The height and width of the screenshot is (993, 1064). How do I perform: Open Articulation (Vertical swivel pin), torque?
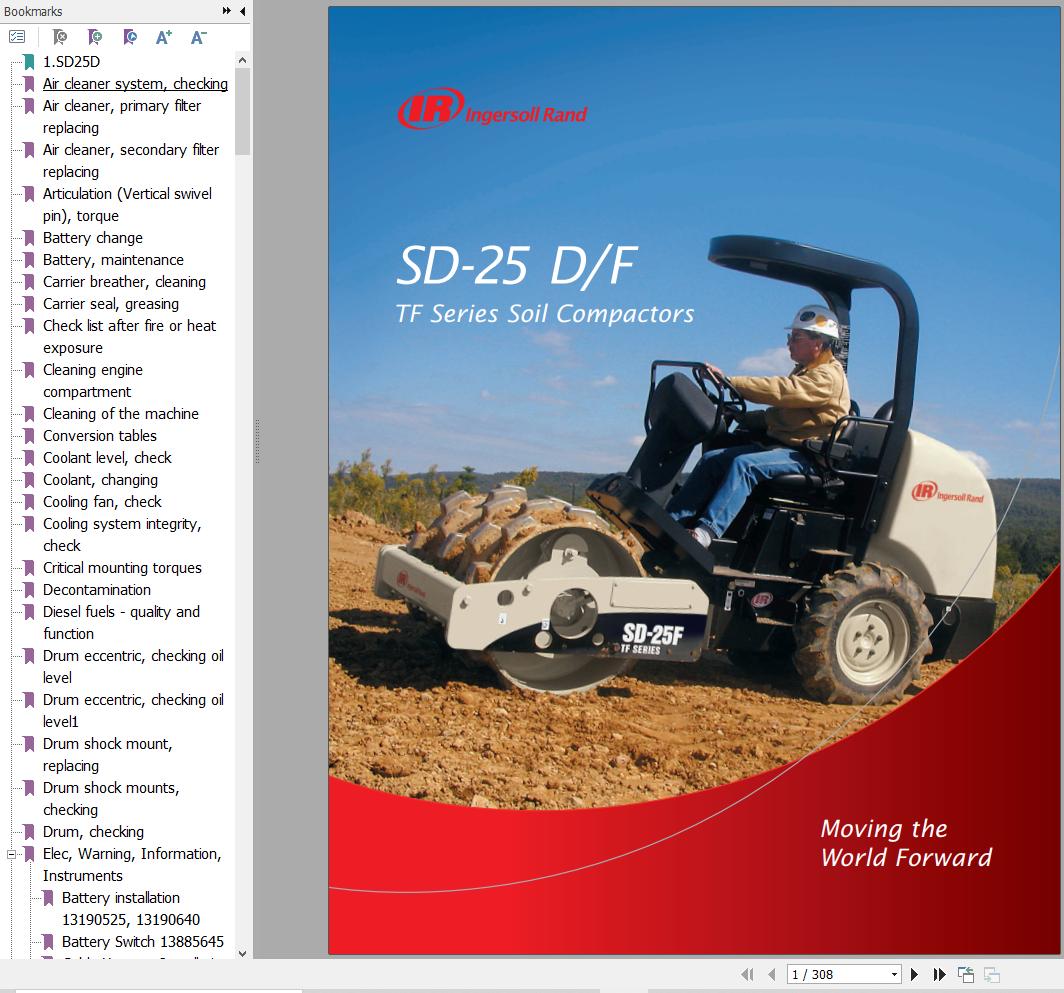(x=127, y=204)
